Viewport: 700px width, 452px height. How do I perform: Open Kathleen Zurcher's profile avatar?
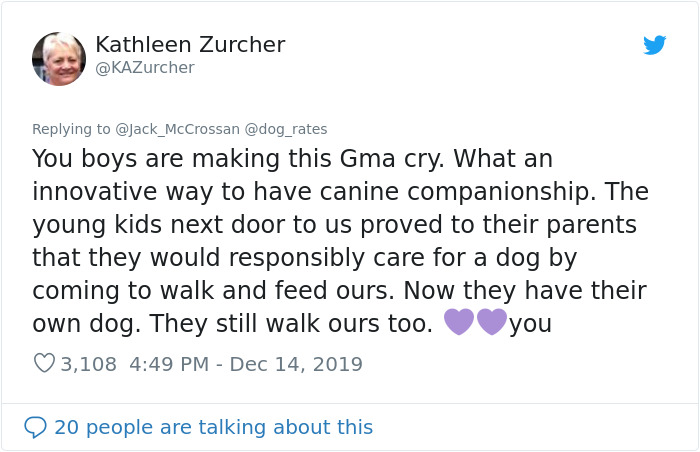(59, 58)
